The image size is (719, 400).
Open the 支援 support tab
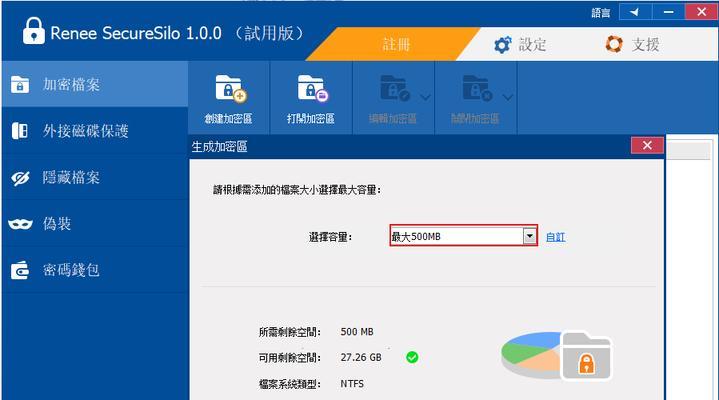(632, 44)
